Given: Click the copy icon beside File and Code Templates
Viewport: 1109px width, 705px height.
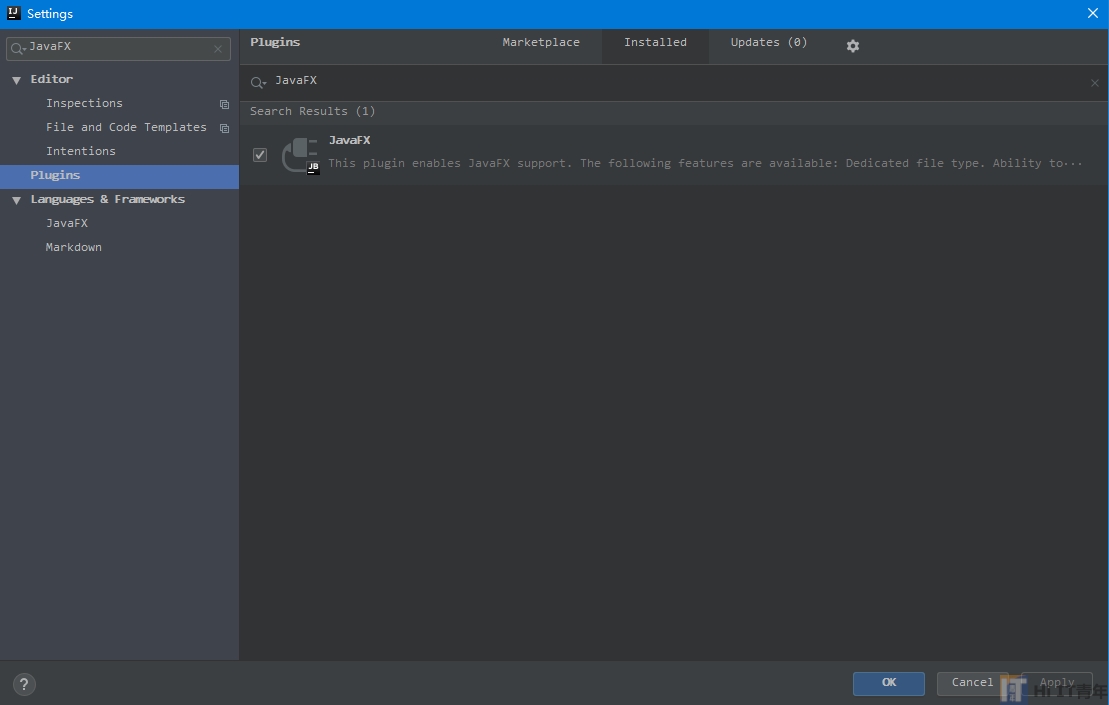Looking at the screenshot, I should pos(224,128).
